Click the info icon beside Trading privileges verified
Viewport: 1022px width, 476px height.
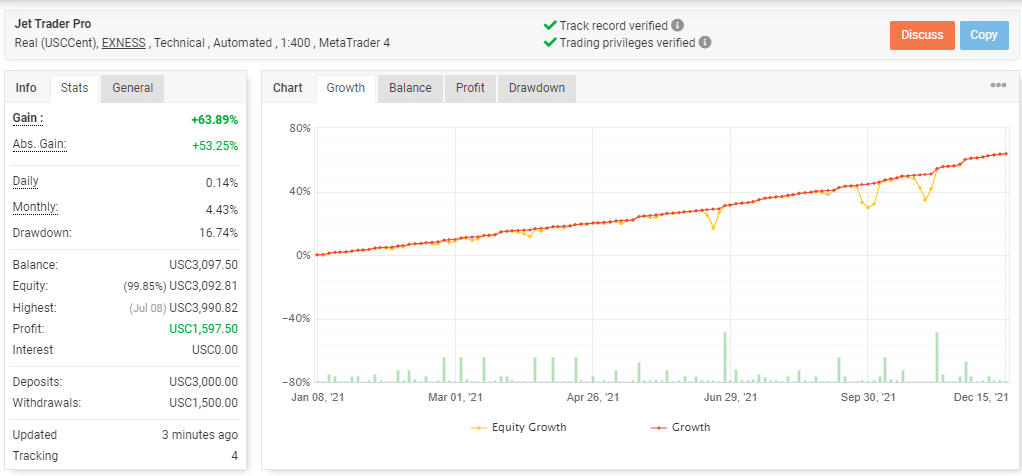(705, 43)
